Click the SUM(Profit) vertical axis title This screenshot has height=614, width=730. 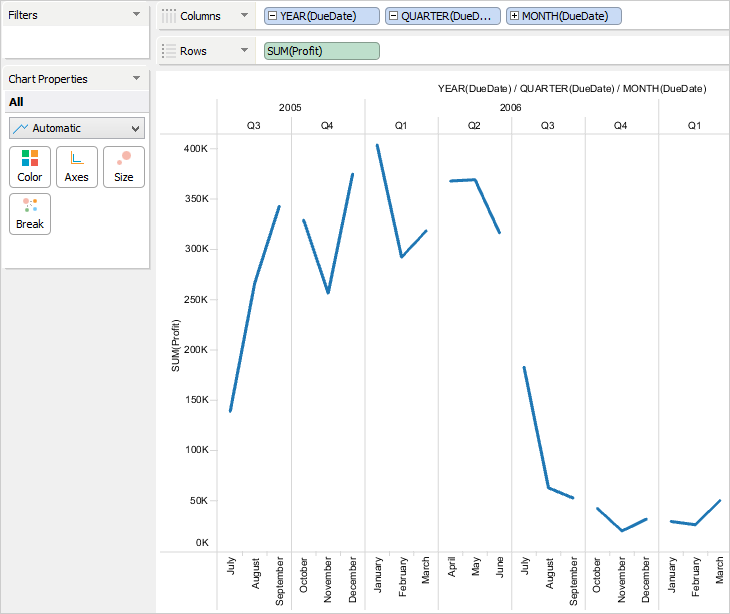pos(176,345)
